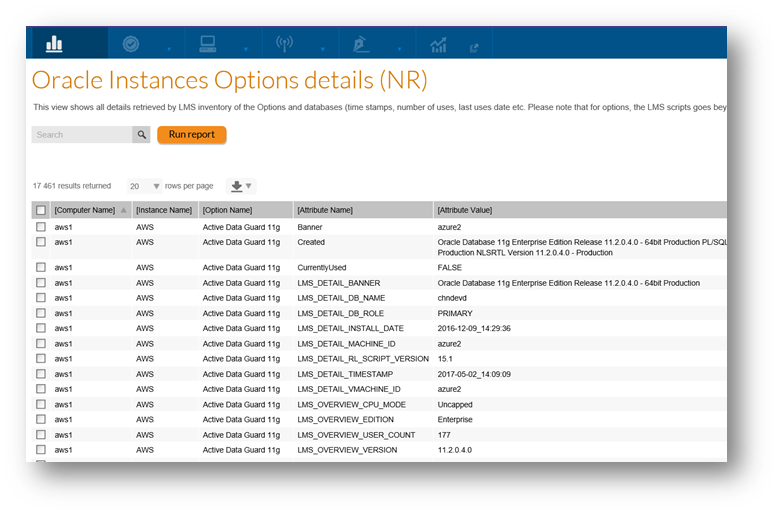Select the checkbox for LMS_DETAIL_DB_ROLE row
779x514 pixels.
pos(41,313)
